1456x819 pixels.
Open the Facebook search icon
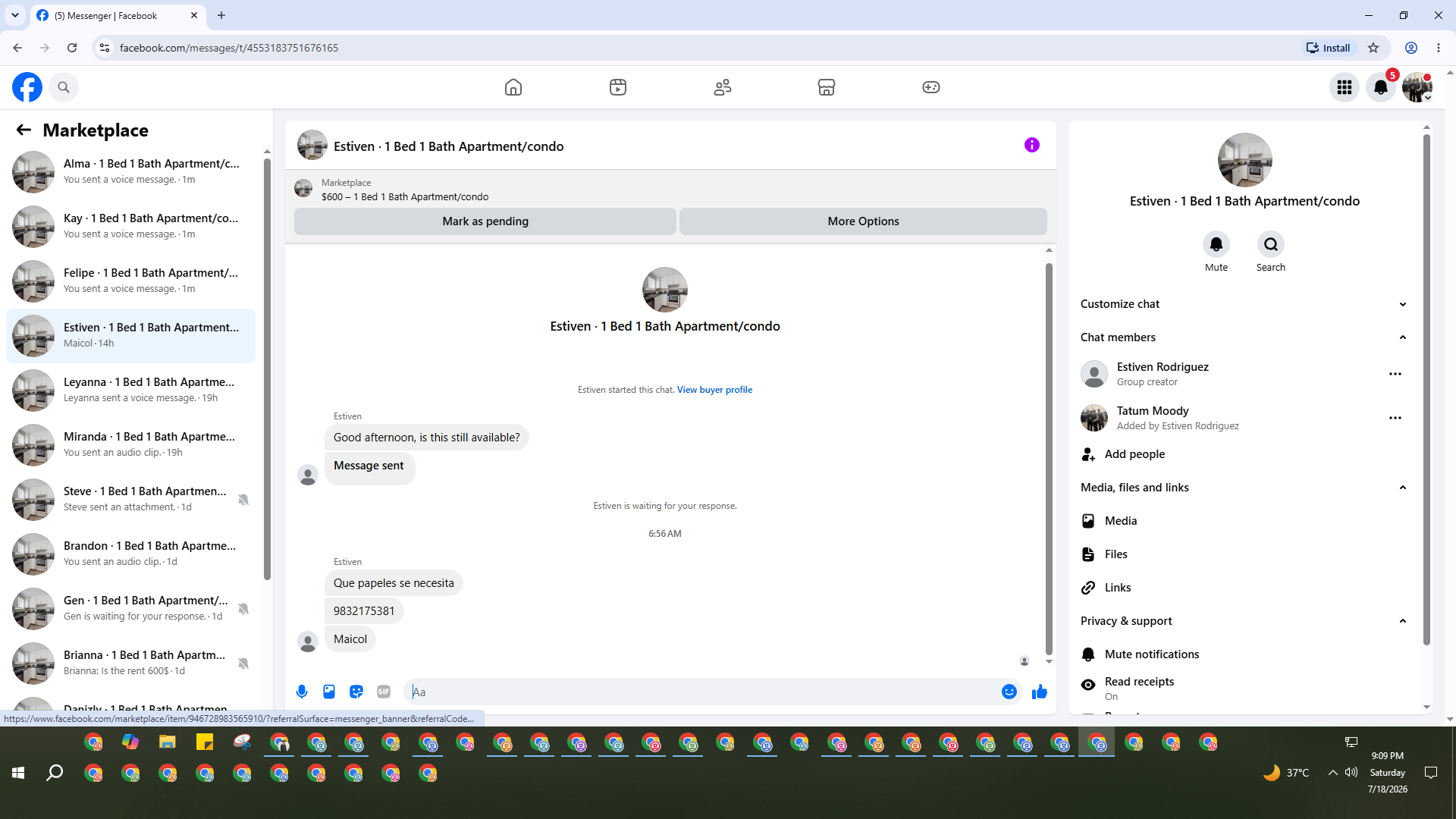coord(64,87)
